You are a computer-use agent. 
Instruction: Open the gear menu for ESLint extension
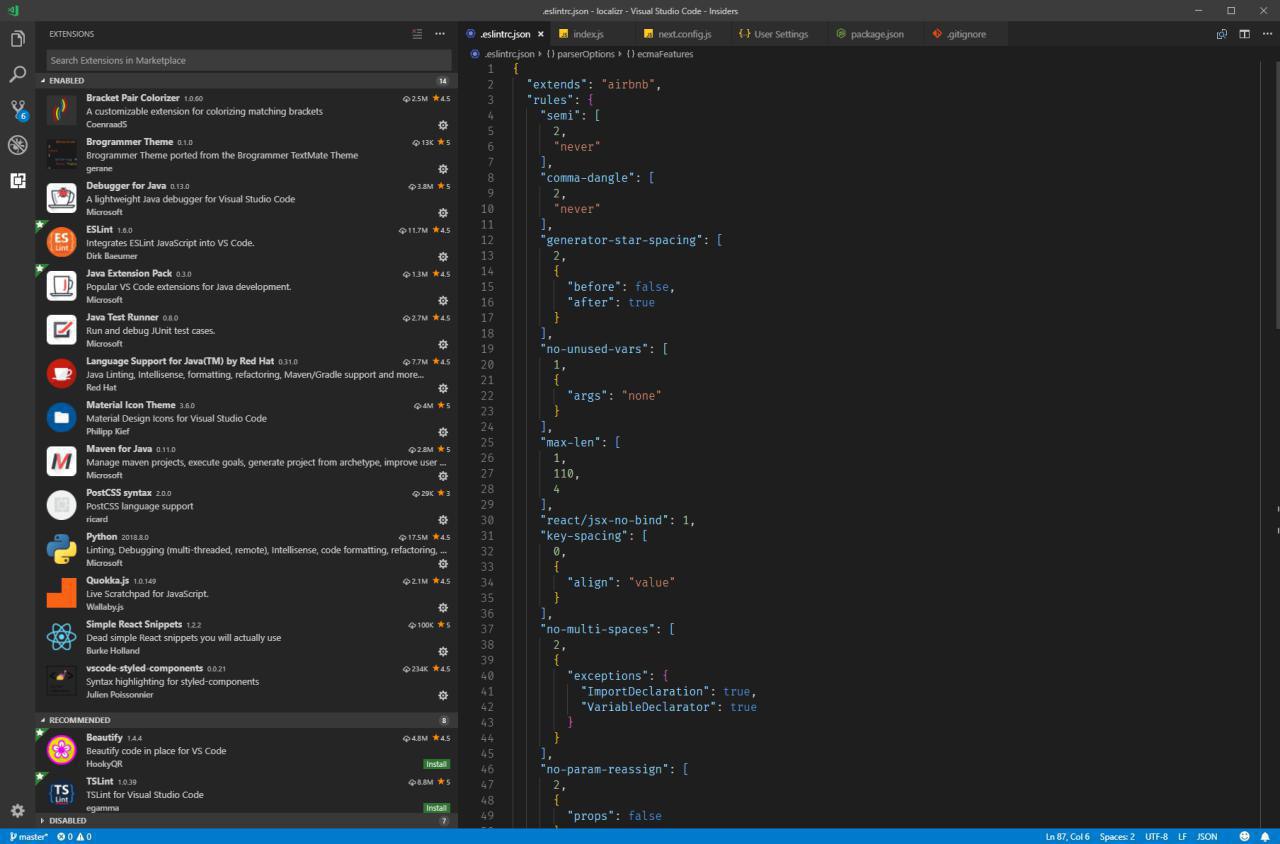pos(443,257)
